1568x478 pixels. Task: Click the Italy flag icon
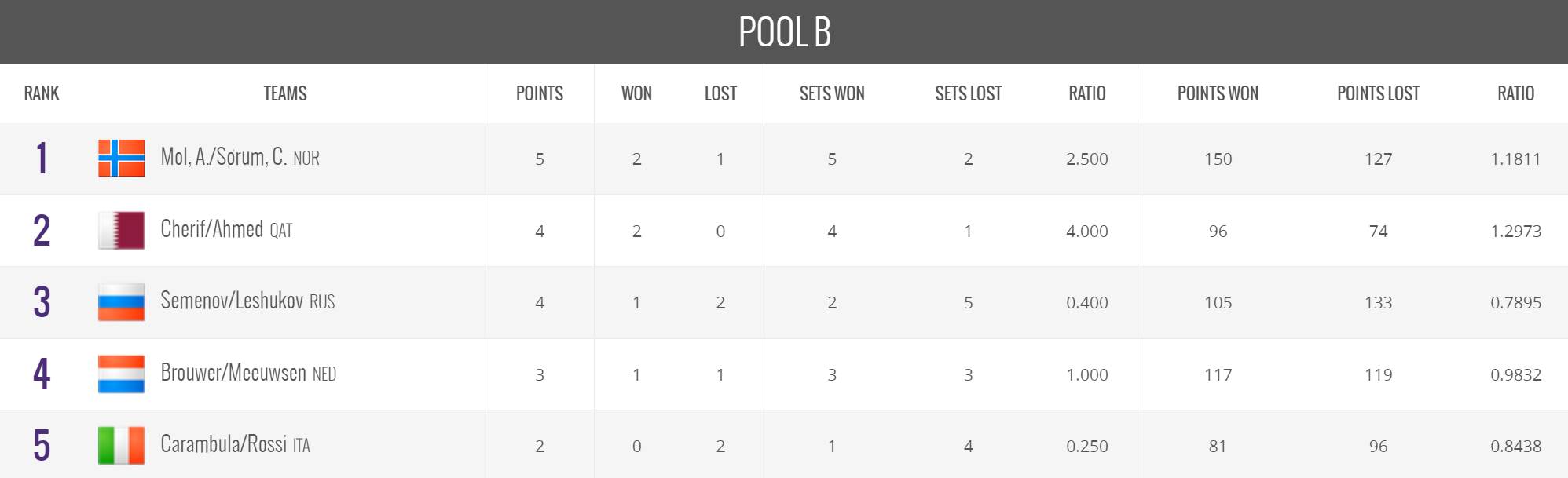121,445
